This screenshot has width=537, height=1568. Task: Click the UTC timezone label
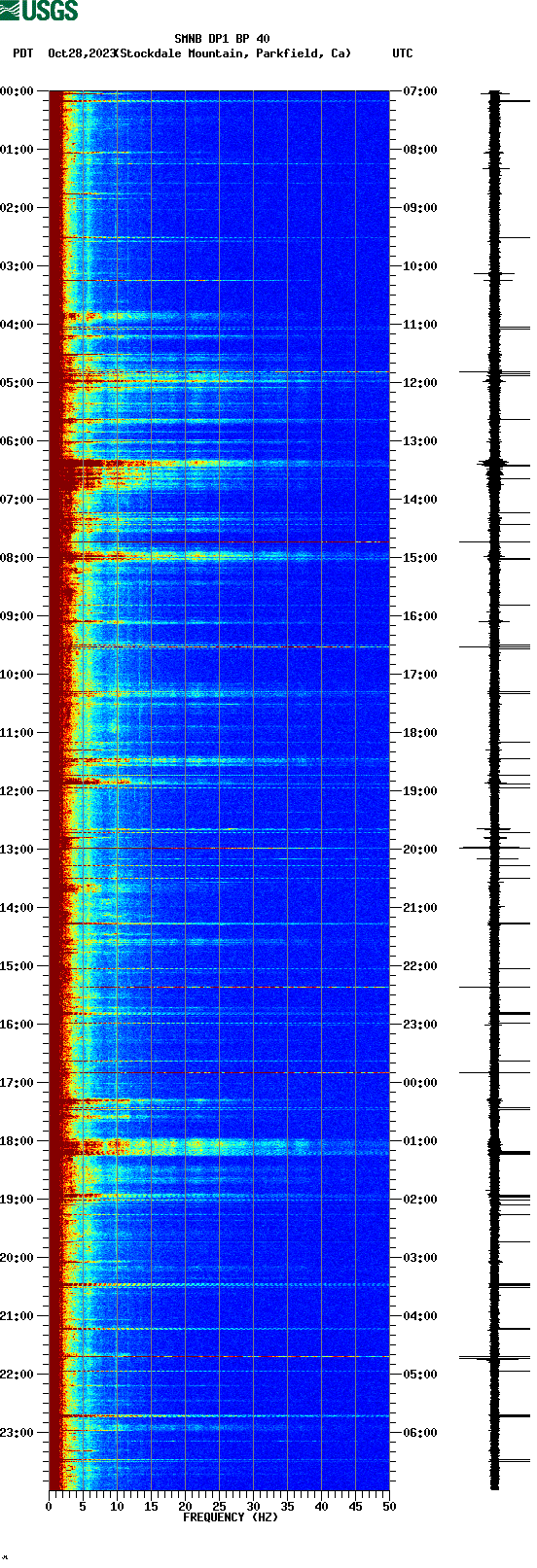(x=403, y=53)
